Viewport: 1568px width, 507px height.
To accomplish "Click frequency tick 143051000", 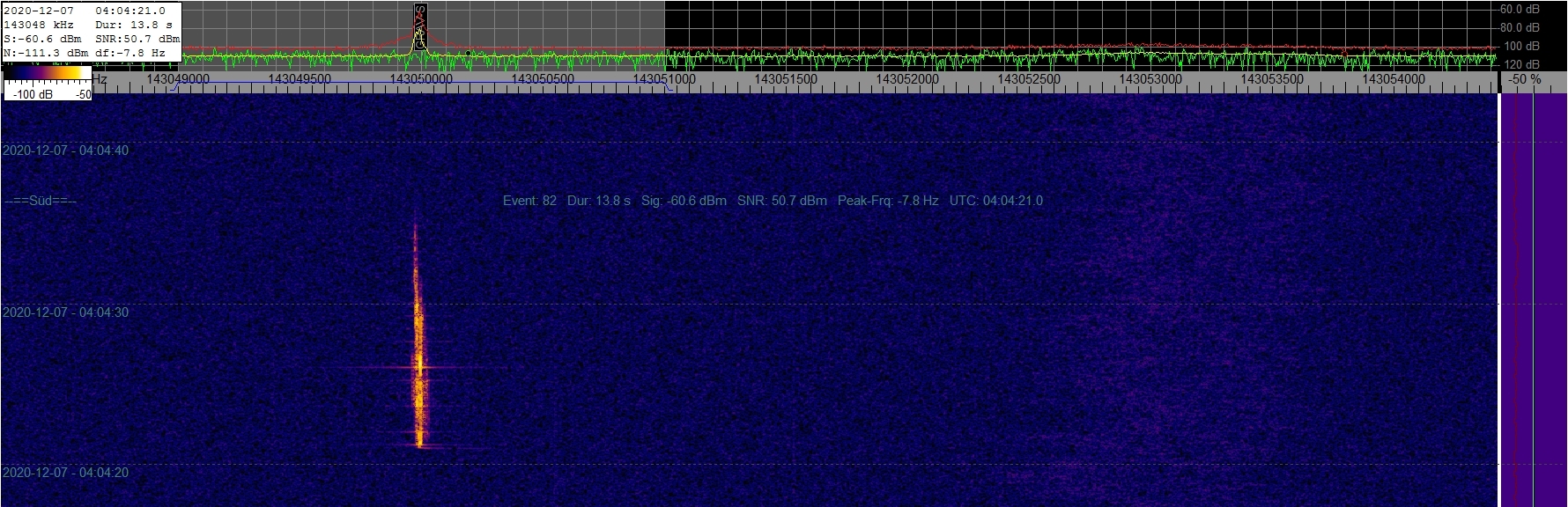I will point(664,79).
